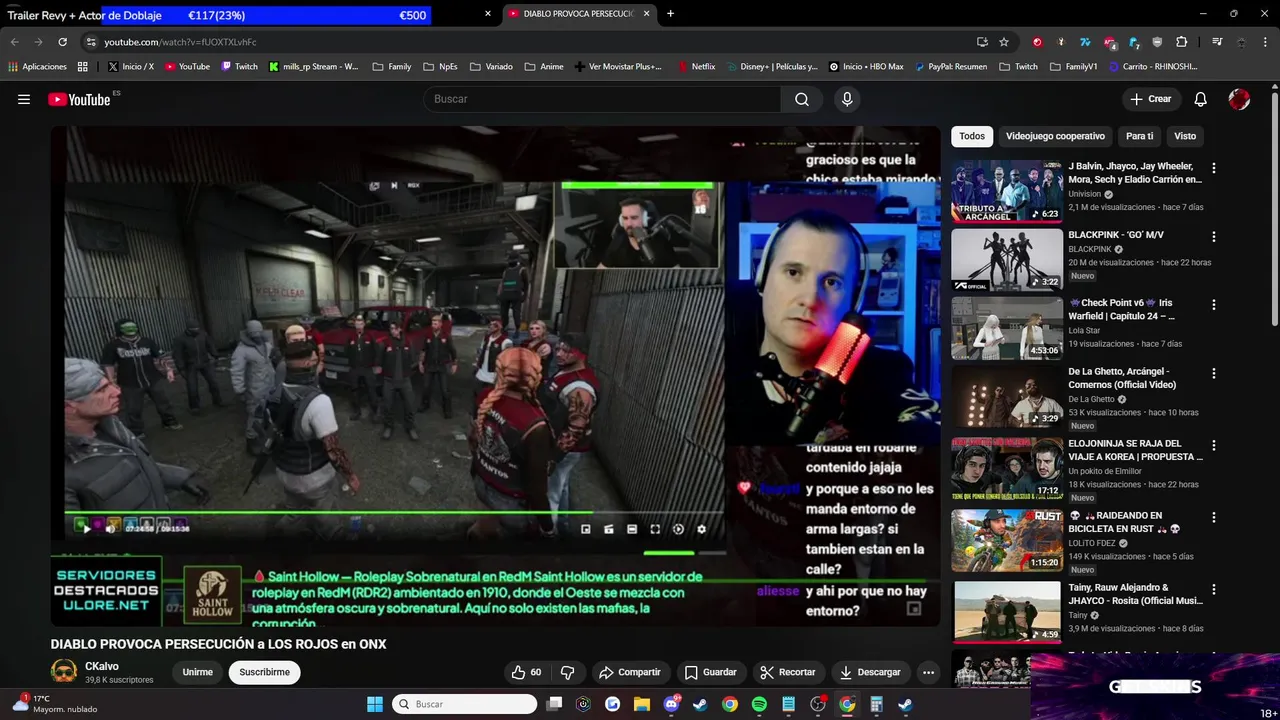Open the browser media controls icon
The width and height of the screenshot is (1280, 720).
[1216, 42]
